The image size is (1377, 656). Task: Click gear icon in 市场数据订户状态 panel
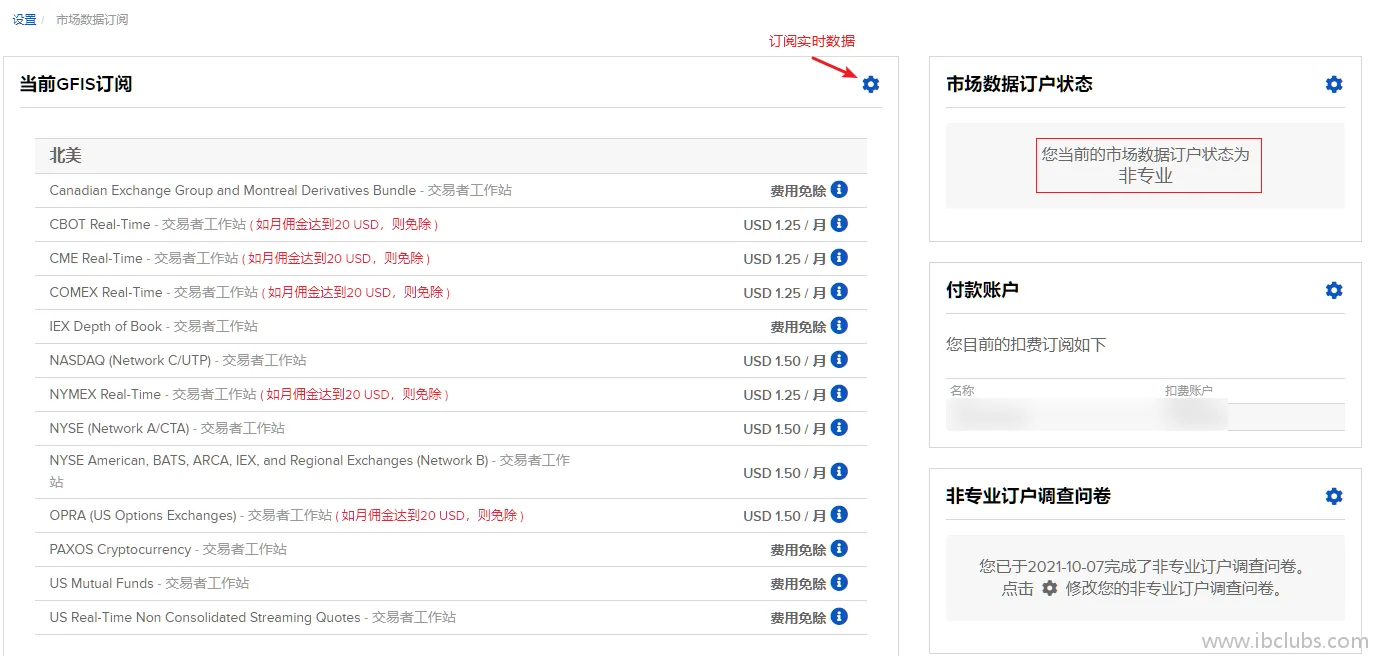[x=1333, y=85]
